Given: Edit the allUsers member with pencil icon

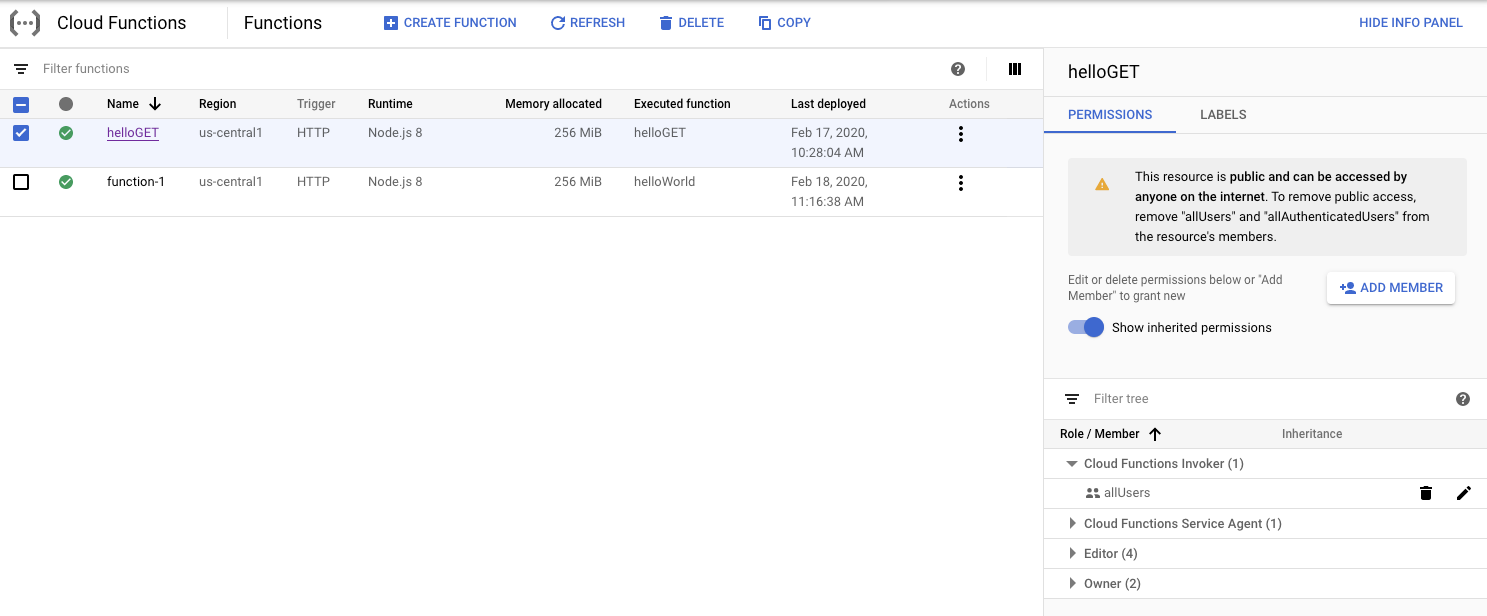Looking at the screenshot, I should (1464, 493).
